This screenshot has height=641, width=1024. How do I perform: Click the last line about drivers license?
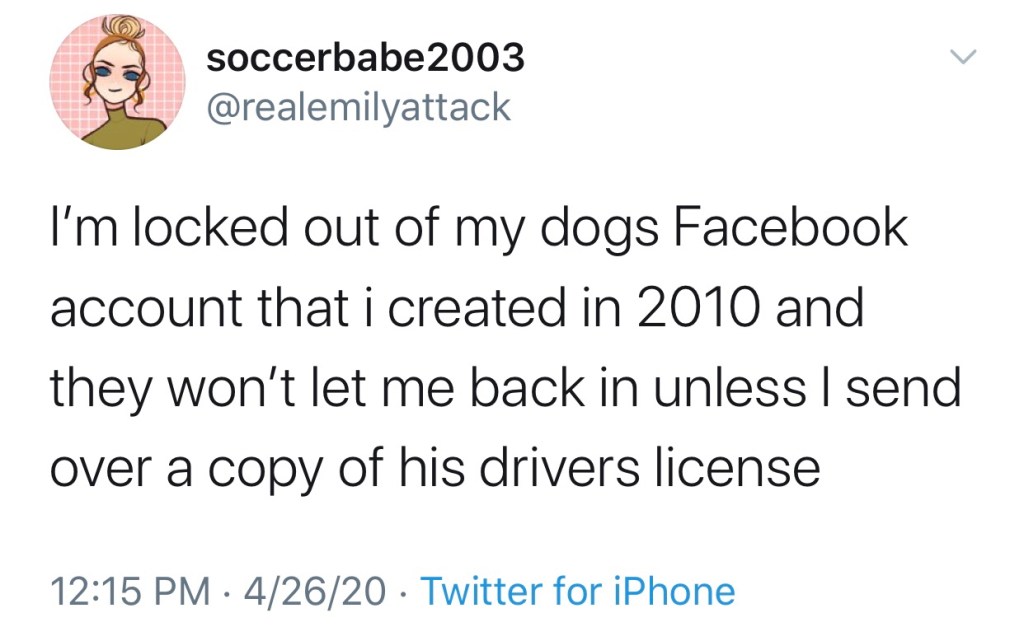435,465
